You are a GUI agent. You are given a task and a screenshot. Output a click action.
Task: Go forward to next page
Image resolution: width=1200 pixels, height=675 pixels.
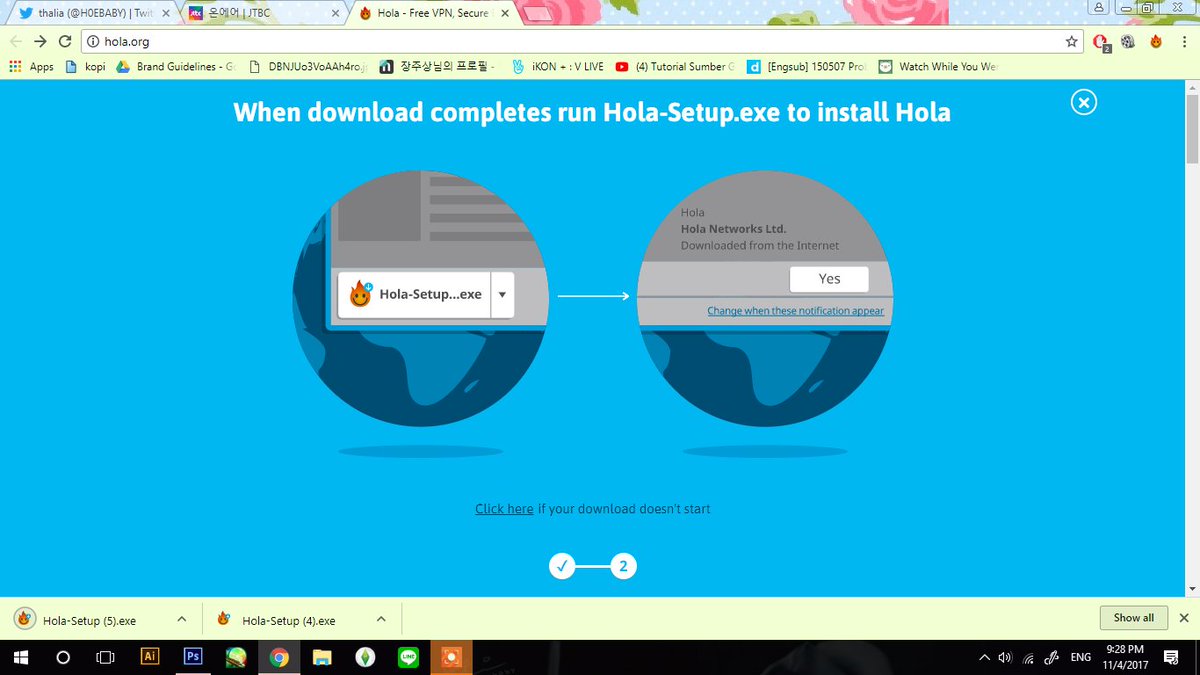[x=41, y=41]
